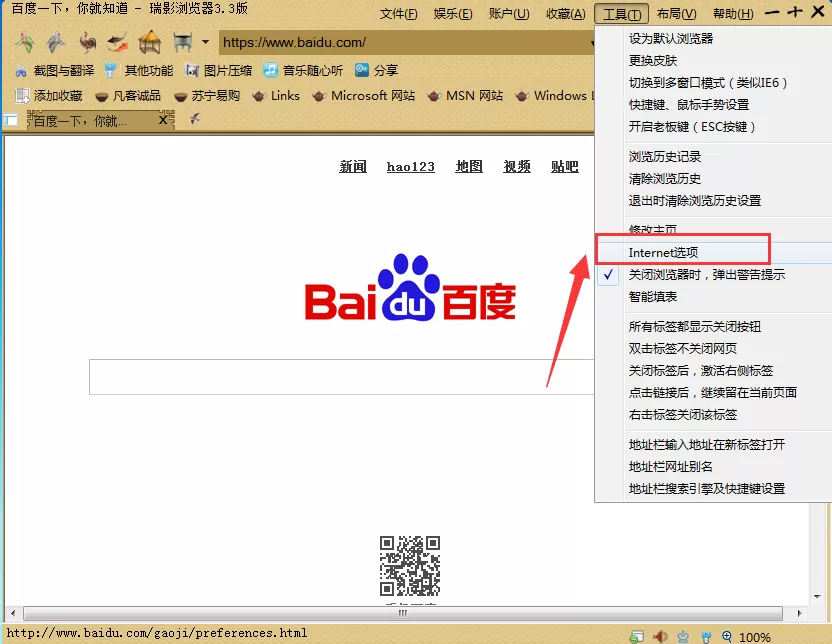Click the grey crane bird toolbar icon

(x=56, y=42)
